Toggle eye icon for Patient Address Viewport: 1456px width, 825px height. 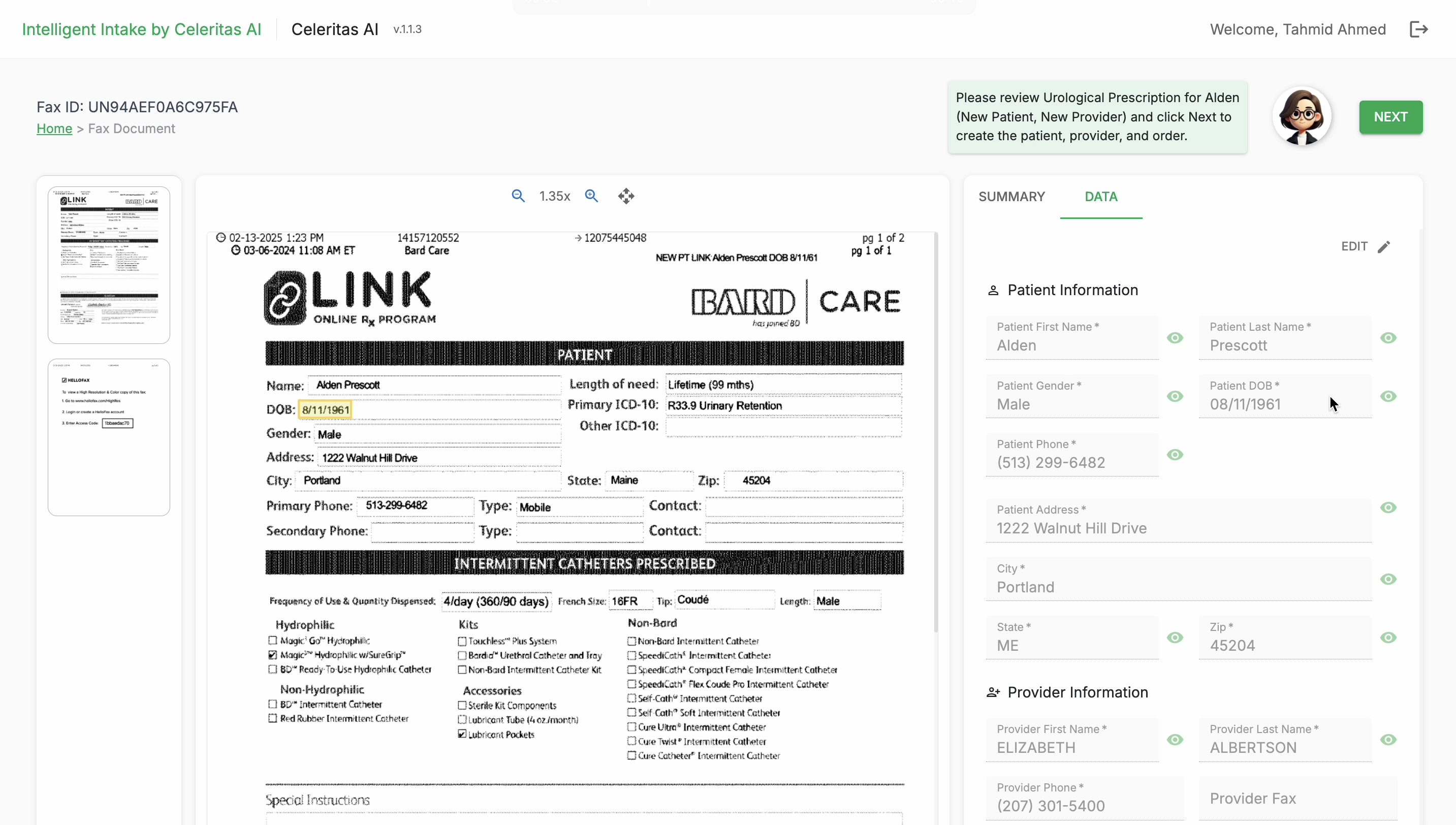pos(1388,507)
